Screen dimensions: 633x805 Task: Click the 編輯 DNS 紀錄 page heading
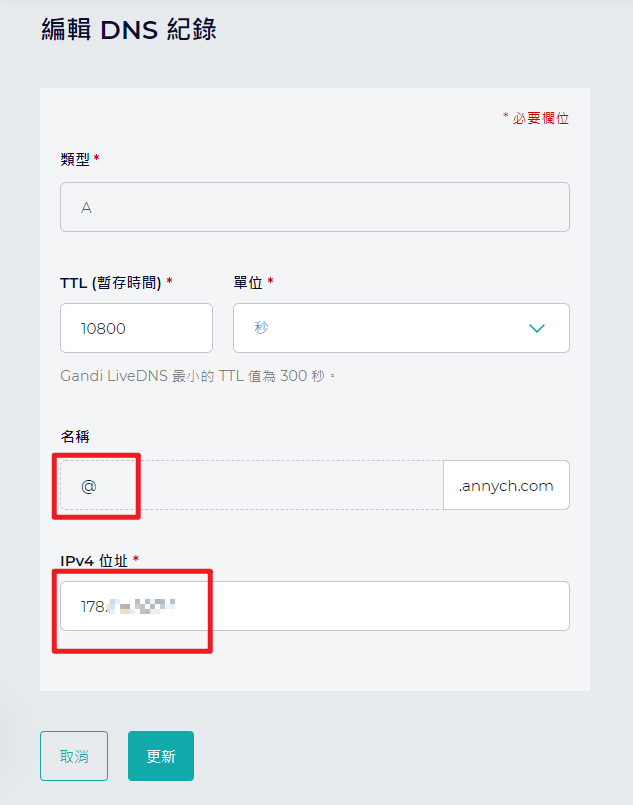(128, 29)
